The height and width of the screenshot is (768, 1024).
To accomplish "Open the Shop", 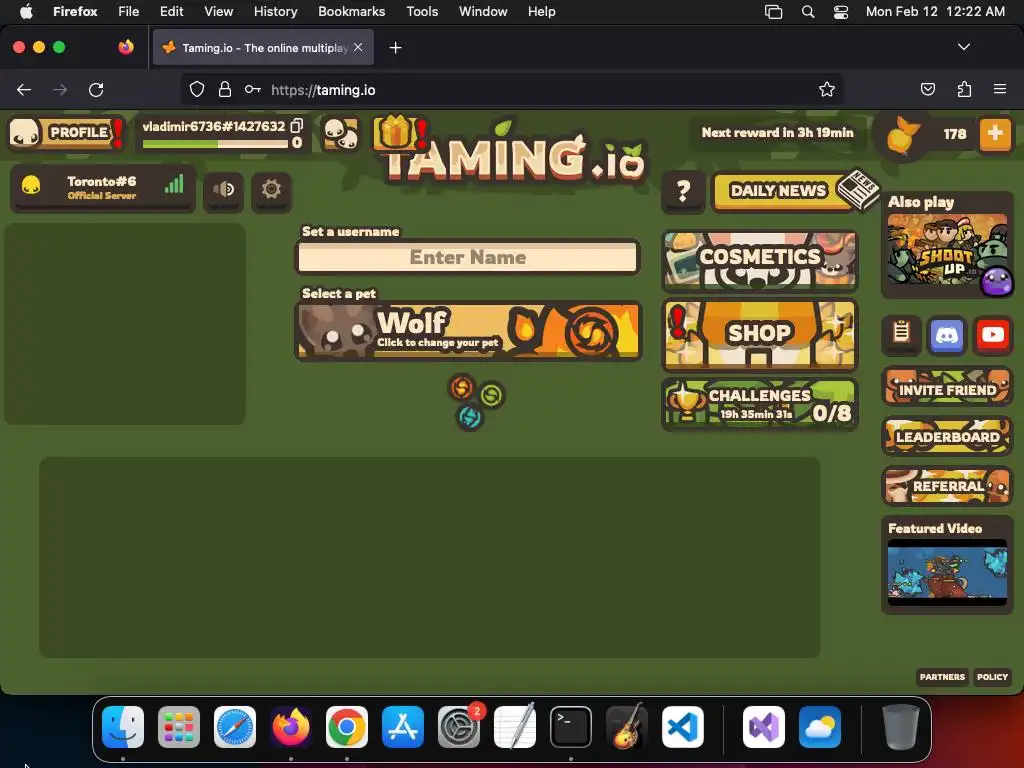I will tap(760, 334).
